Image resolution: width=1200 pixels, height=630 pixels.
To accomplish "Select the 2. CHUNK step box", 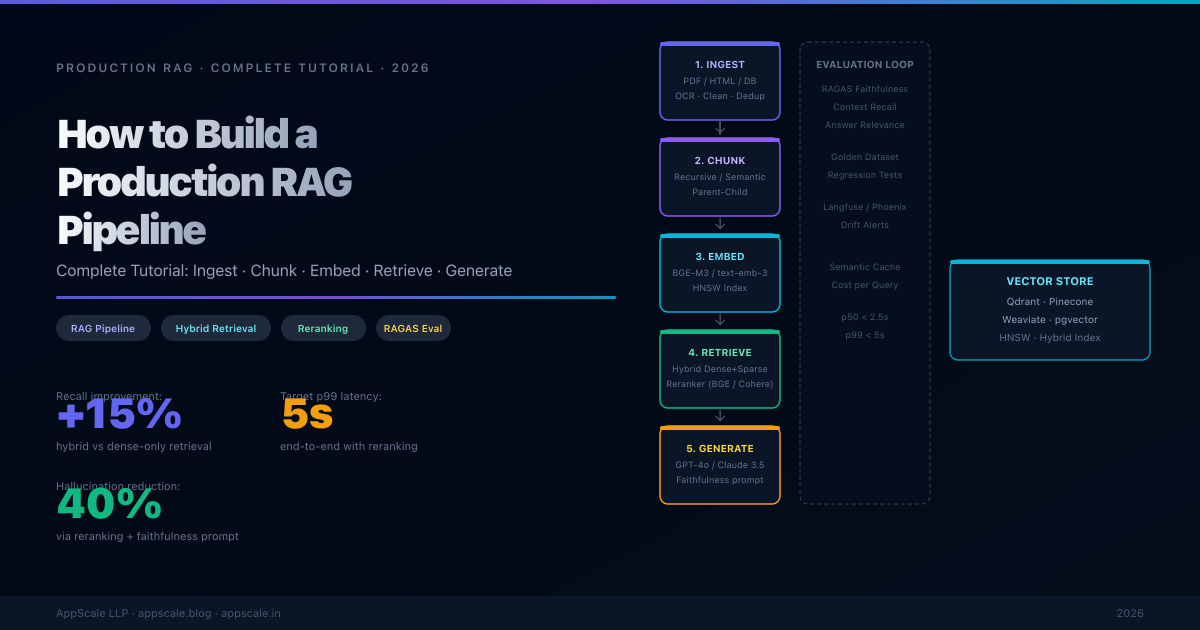I will click(x=720, y=177).
